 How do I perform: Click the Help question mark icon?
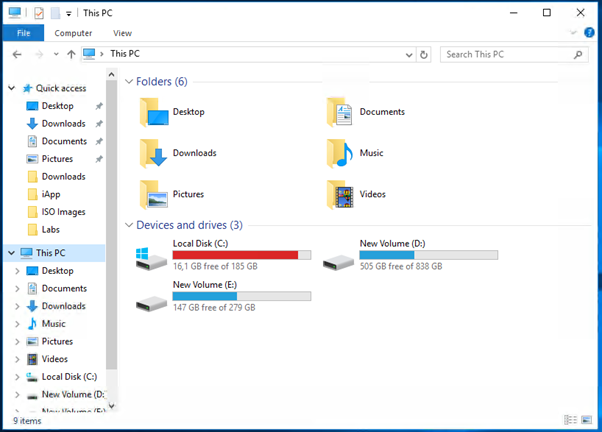[589, 33]
